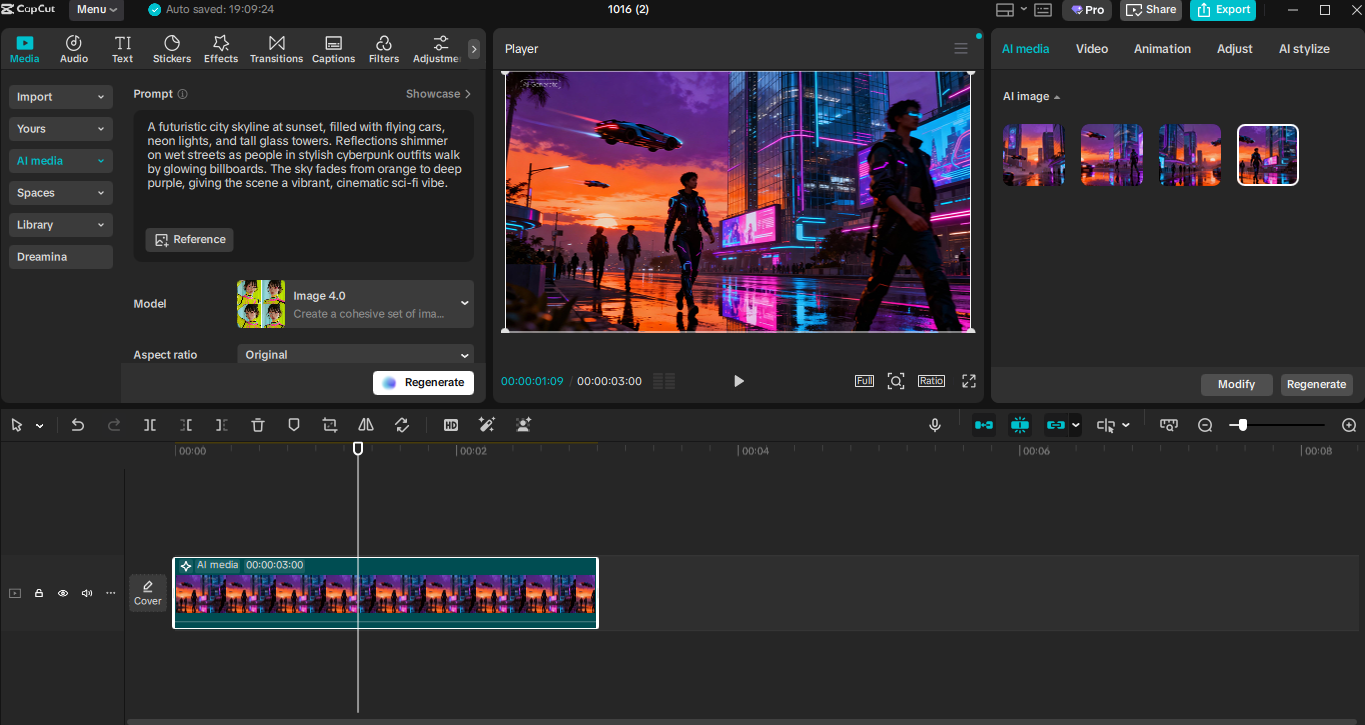
Task: Switch to the AI stylize tab
Action: pyautogui.click(x=1304, y=48)
